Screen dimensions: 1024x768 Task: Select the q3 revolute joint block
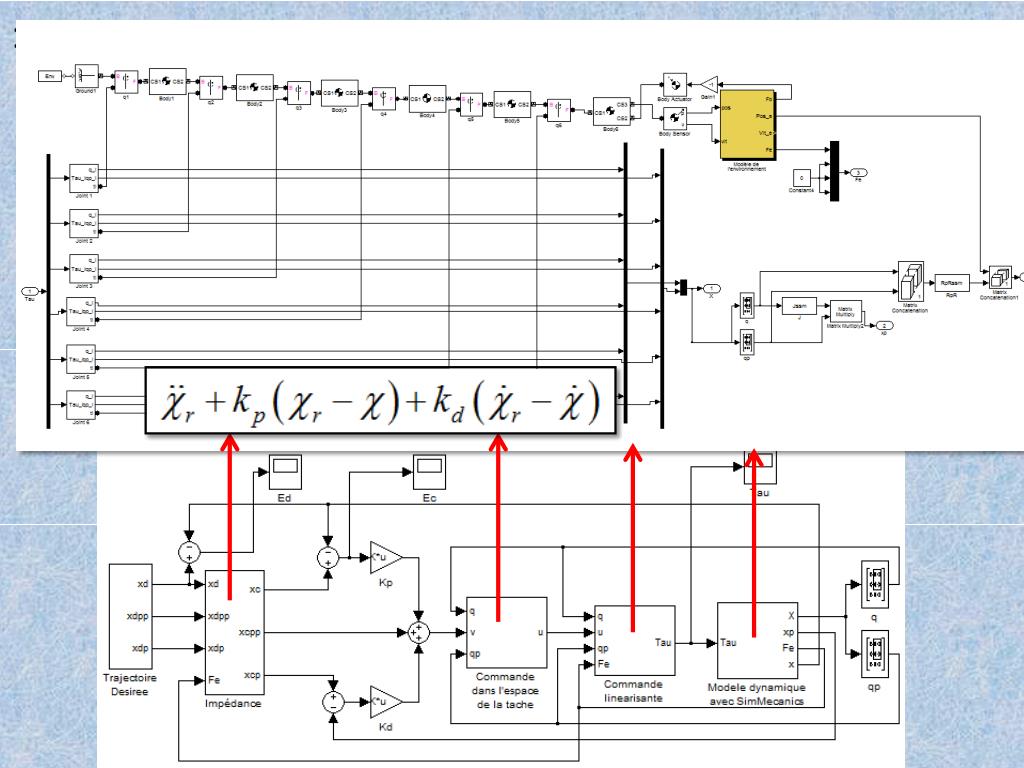pyautogui.click(x=299, y=93)
